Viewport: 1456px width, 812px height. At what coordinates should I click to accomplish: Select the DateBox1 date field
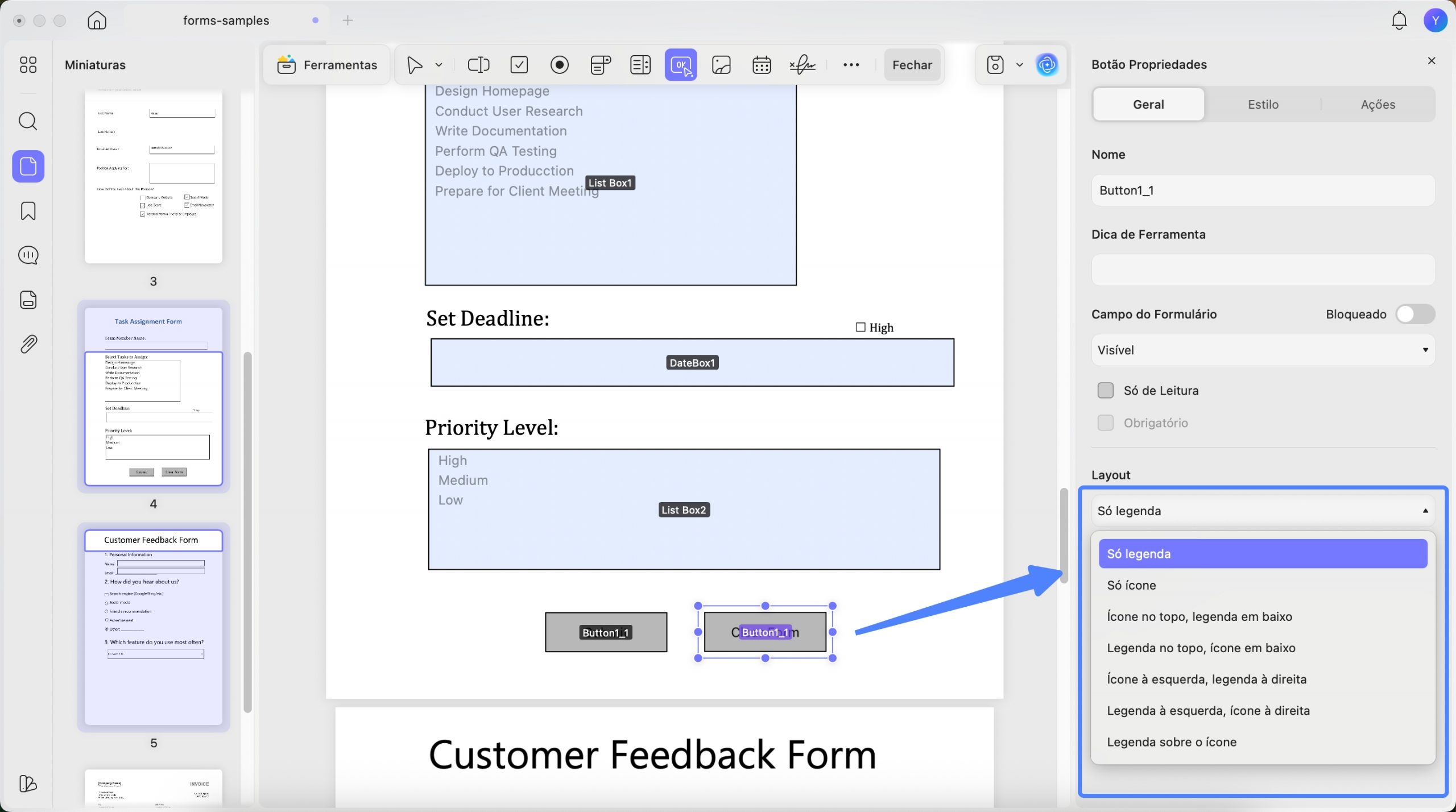point(692,363)
